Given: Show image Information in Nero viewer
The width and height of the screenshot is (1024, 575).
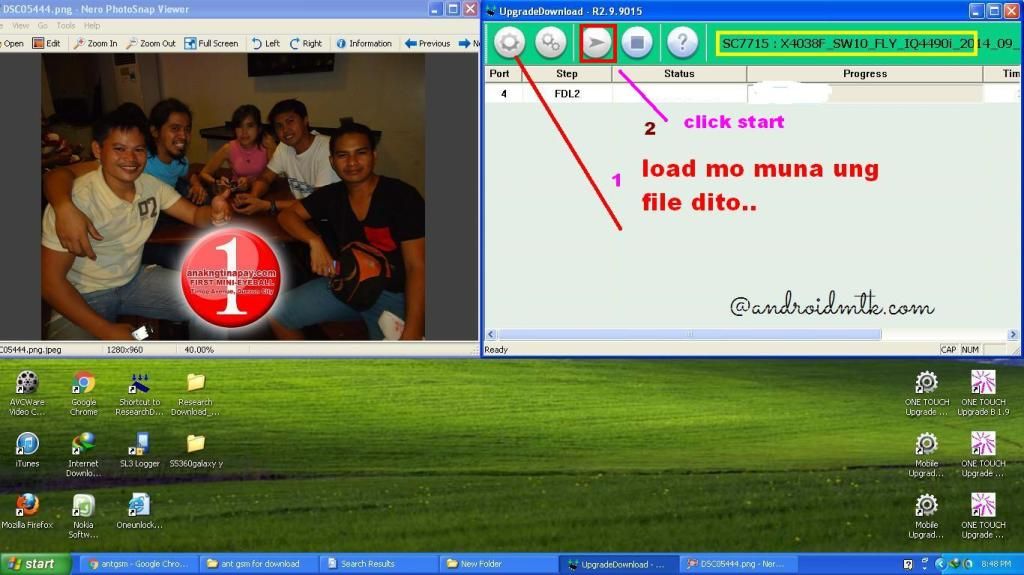Looking at the screenshot, I should [x=364, y=44].
